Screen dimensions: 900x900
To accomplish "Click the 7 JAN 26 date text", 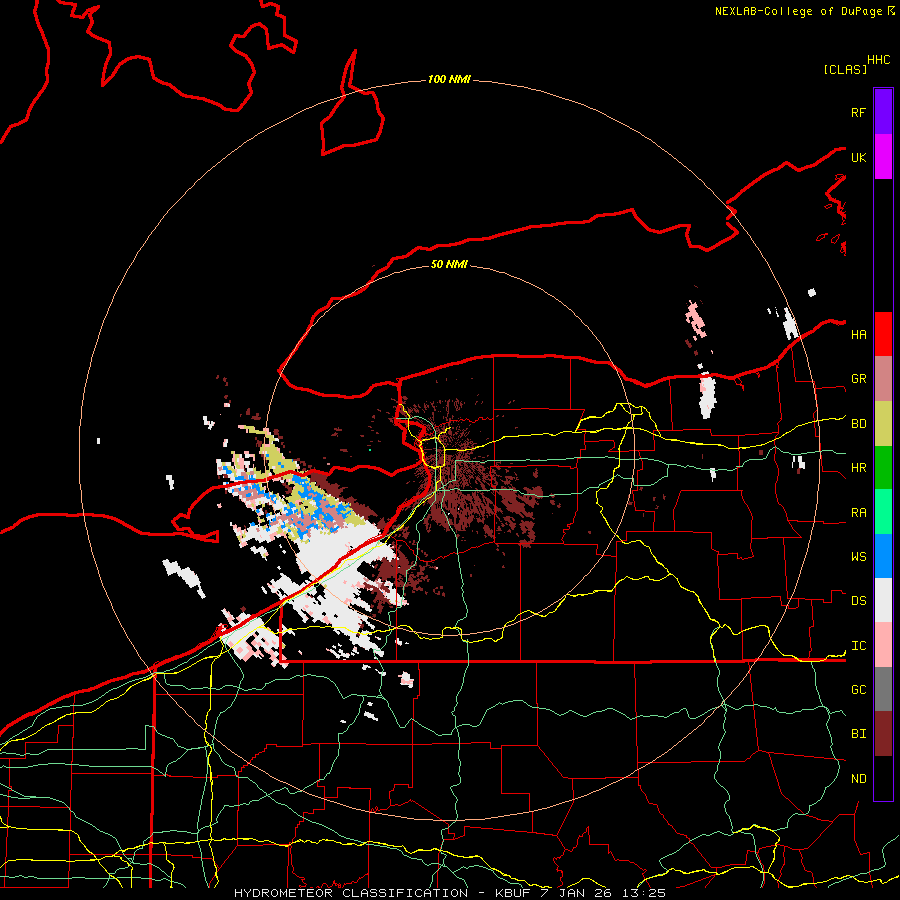I will (576, 893).
